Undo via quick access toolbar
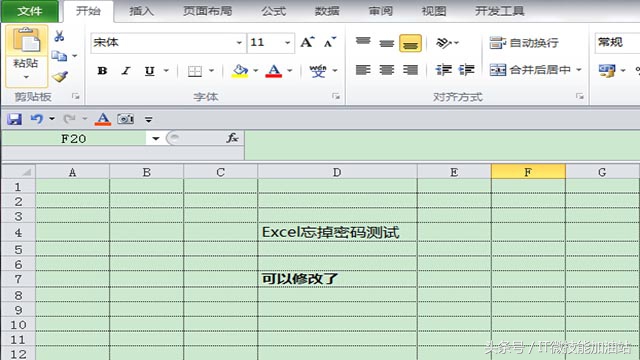Viewport: 640px width, 360px height. point(37,119)
